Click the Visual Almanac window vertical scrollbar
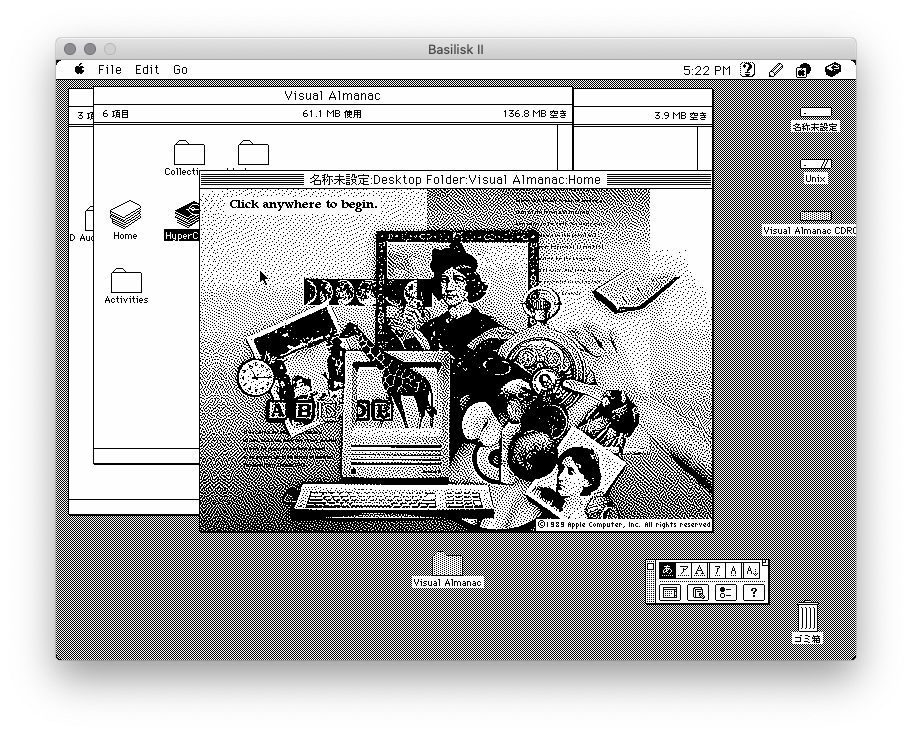This screenshot has width=912, height=734. click(565, 147)
